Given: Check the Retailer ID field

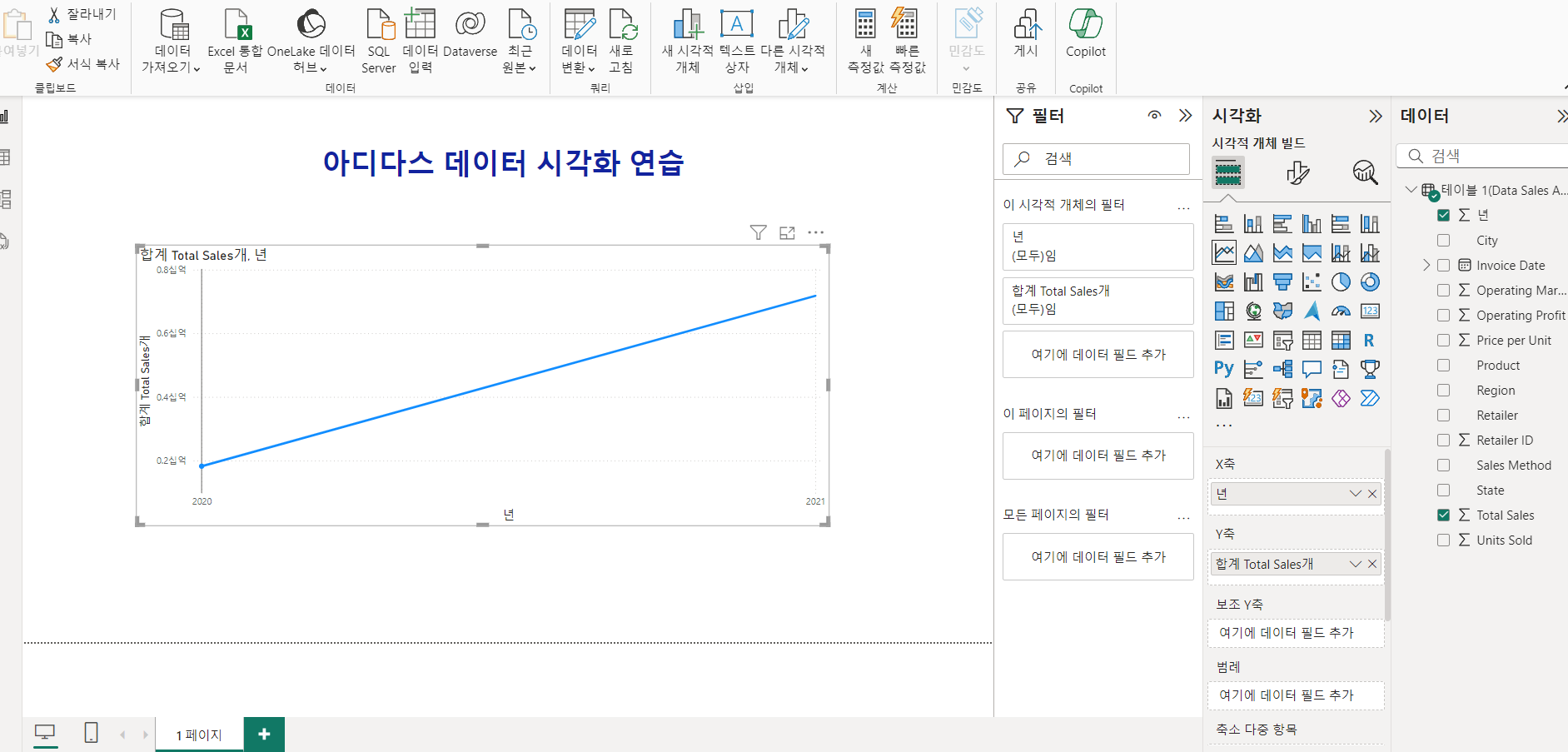Looking at the screenshot, I should point(1444,440).
